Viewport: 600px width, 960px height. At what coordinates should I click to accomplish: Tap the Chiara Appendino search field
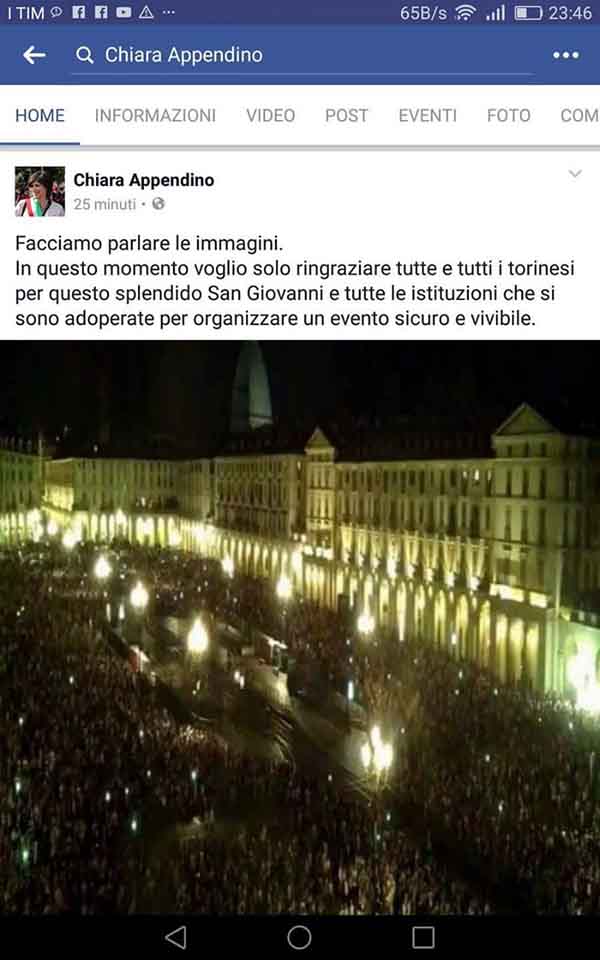tap(303, 56)
